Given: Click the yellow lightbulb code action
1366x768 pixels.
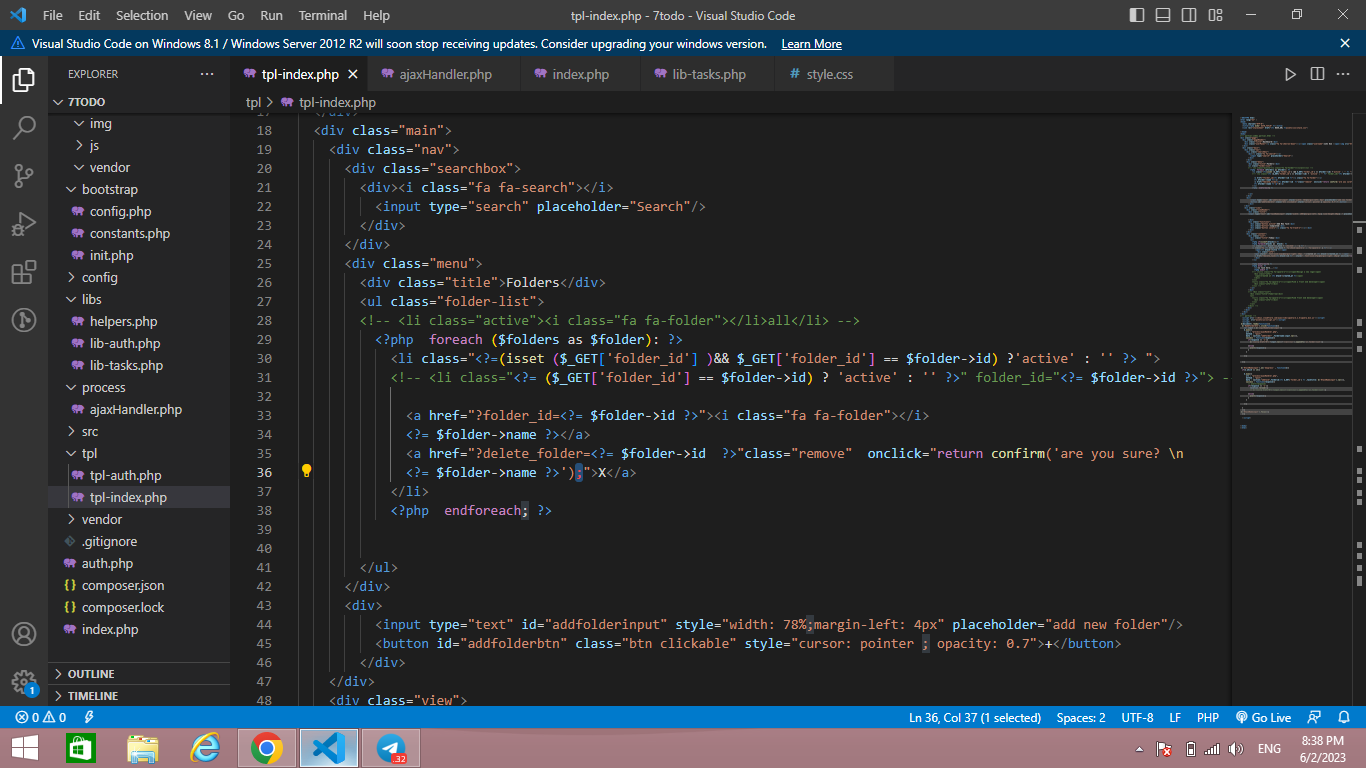Looking at the screenshot, I should (x=307, y=471).
